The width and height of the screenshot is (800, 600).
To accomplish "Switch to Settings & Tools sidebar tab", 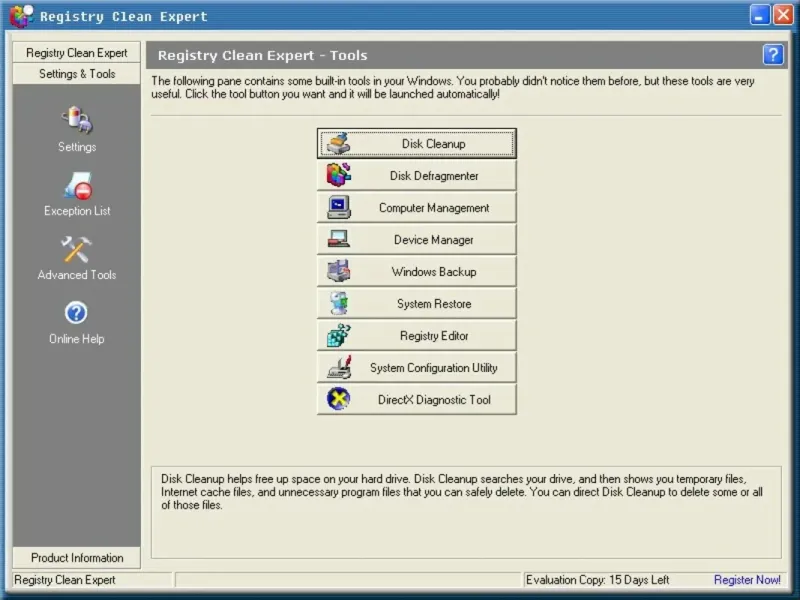I will point(77,74).
